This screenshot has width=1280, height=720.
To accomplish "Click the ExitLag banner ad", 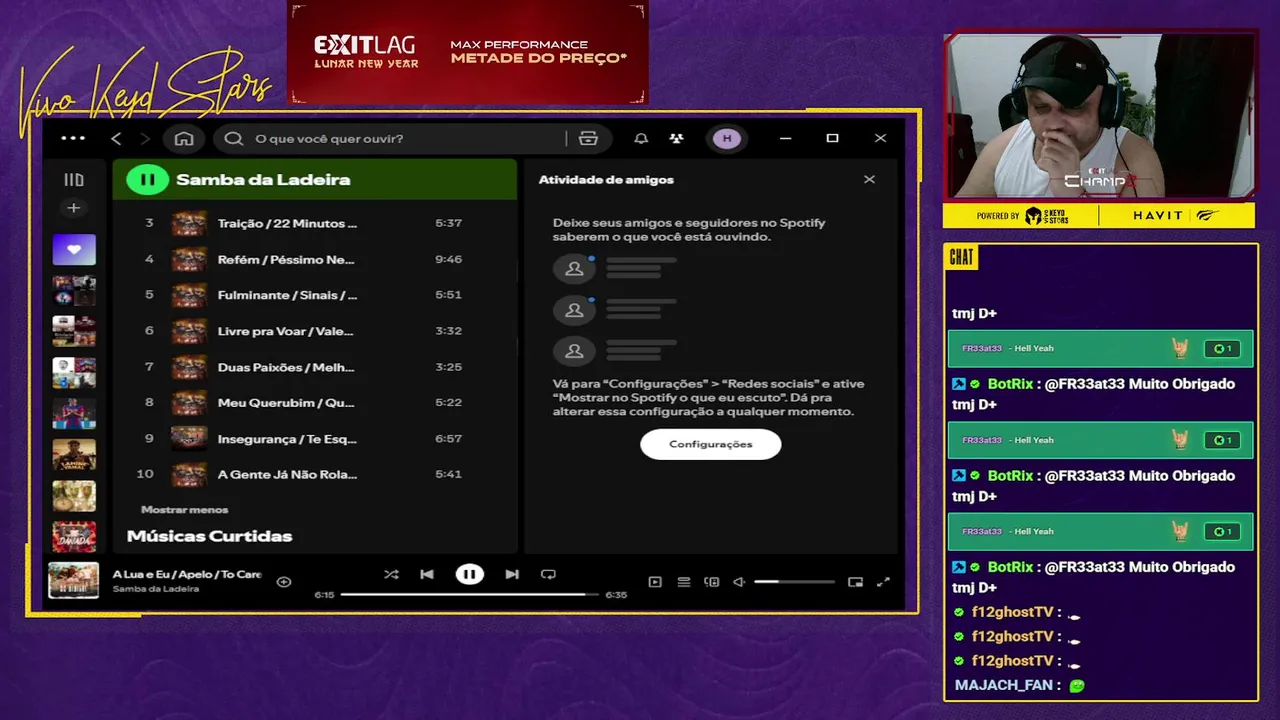I will (468, 52).
